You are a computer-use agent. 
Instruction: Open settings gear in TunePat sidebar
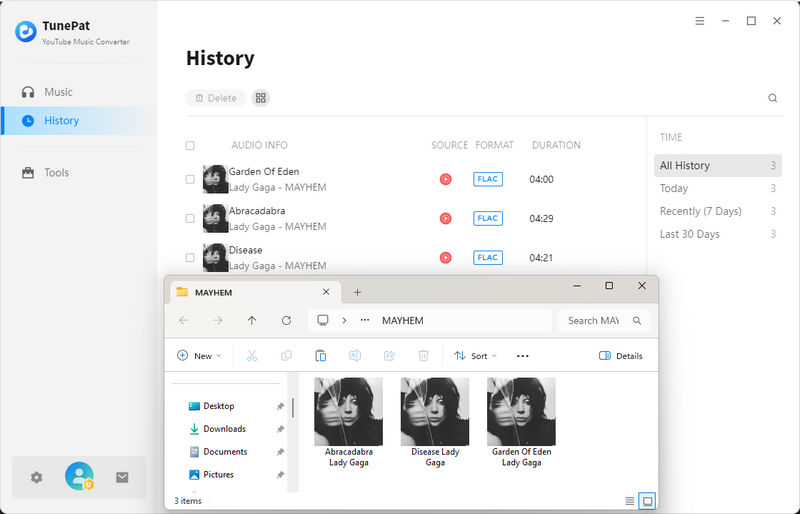(x=37, y=478)
